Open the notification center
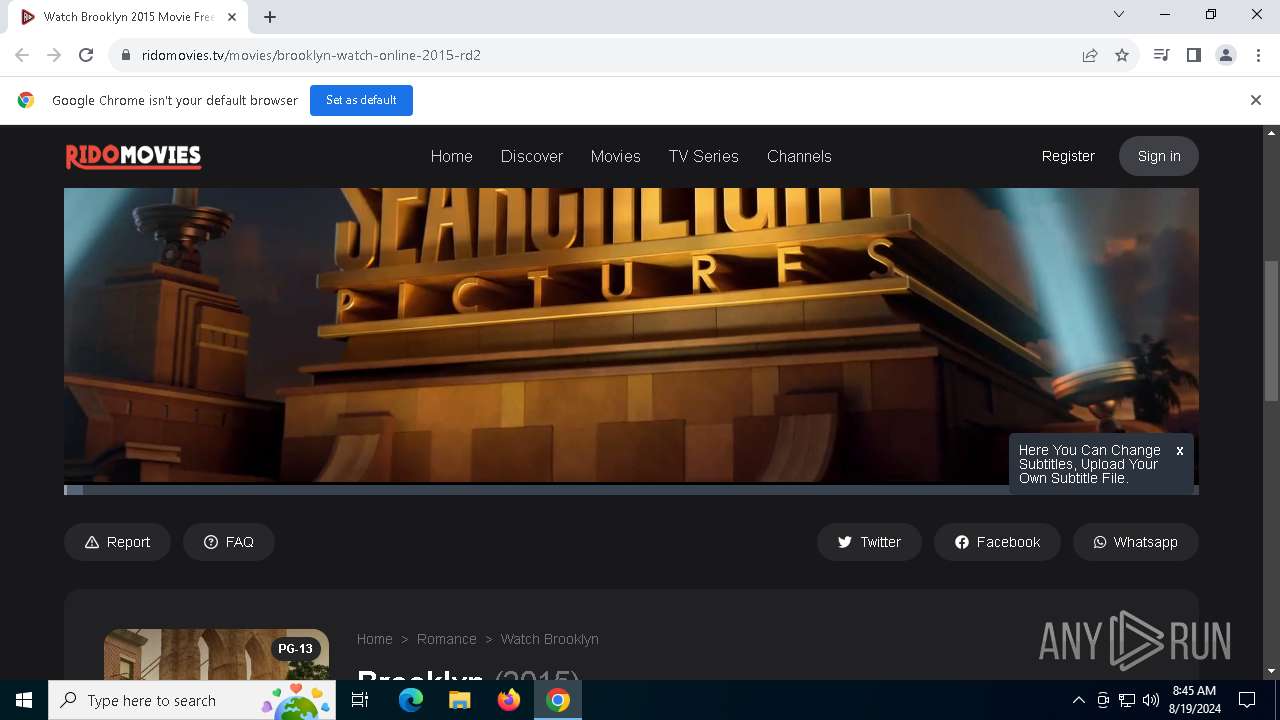 [1247, 700]
